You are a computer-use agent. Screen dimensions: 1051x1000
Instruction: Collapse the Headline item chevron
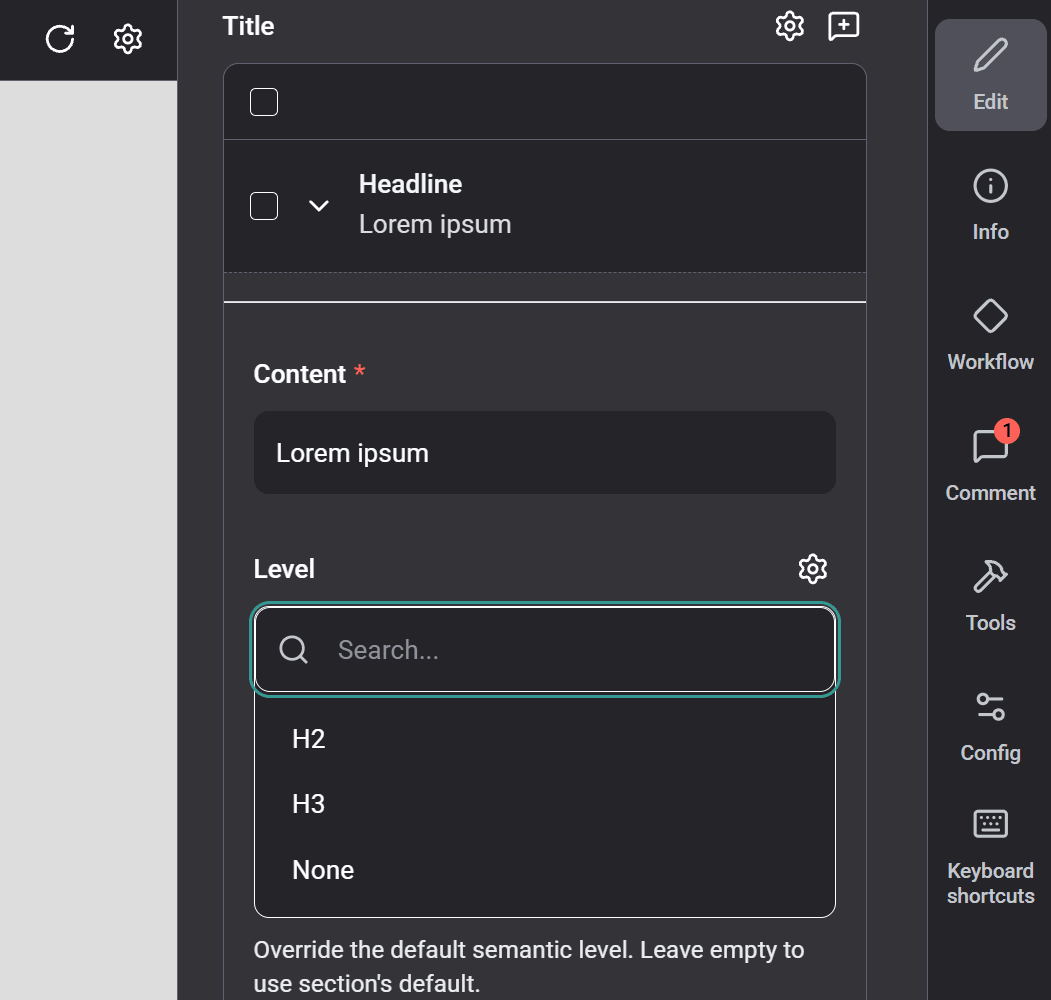[318, 206]
